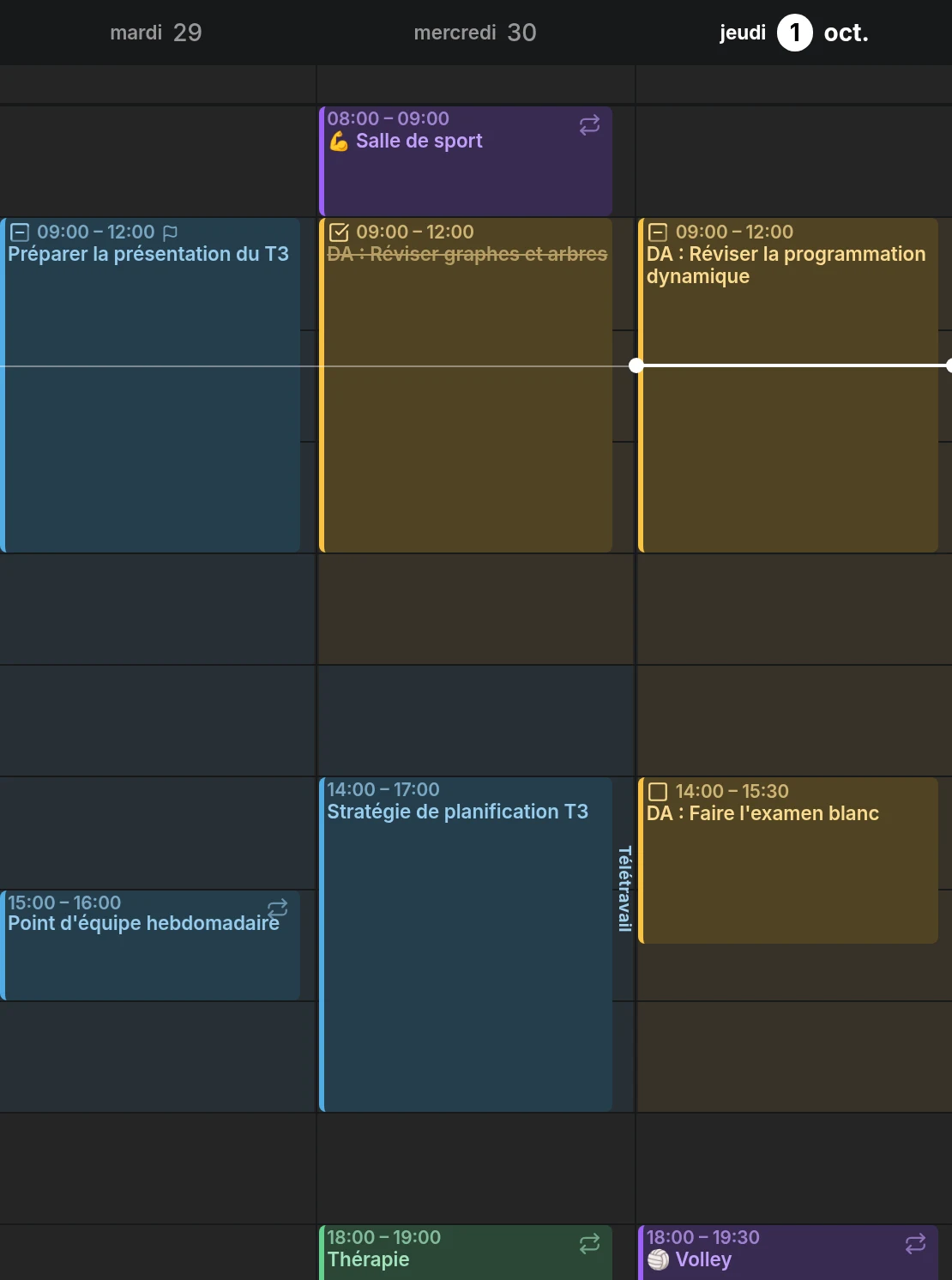
Task: Click the 18:00 – 19:30 time label
Action: [x=703, y=1237]
